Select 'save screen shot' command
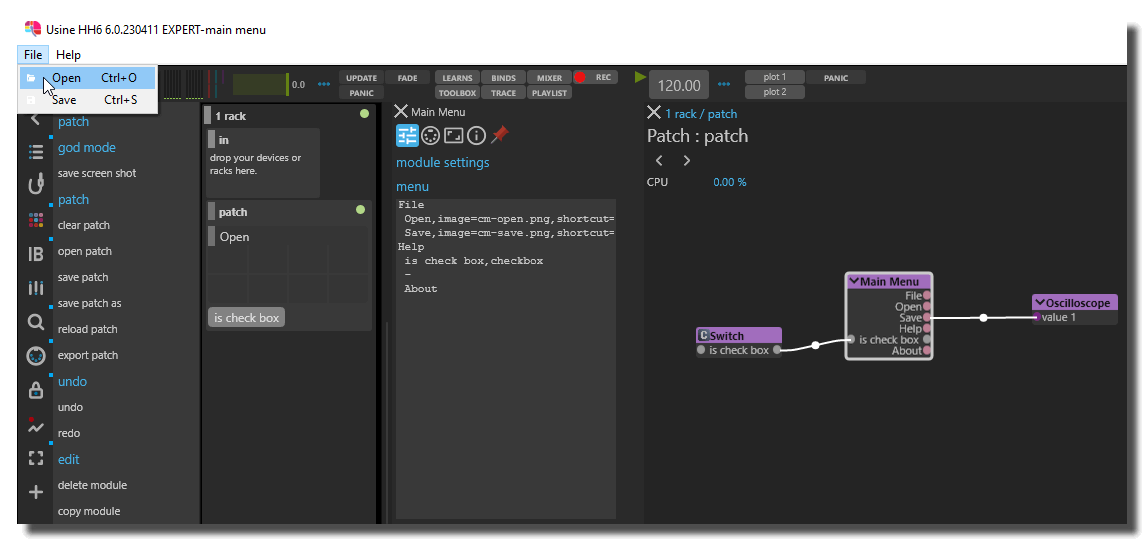The image size is (1145, 542). coord(97,173)
